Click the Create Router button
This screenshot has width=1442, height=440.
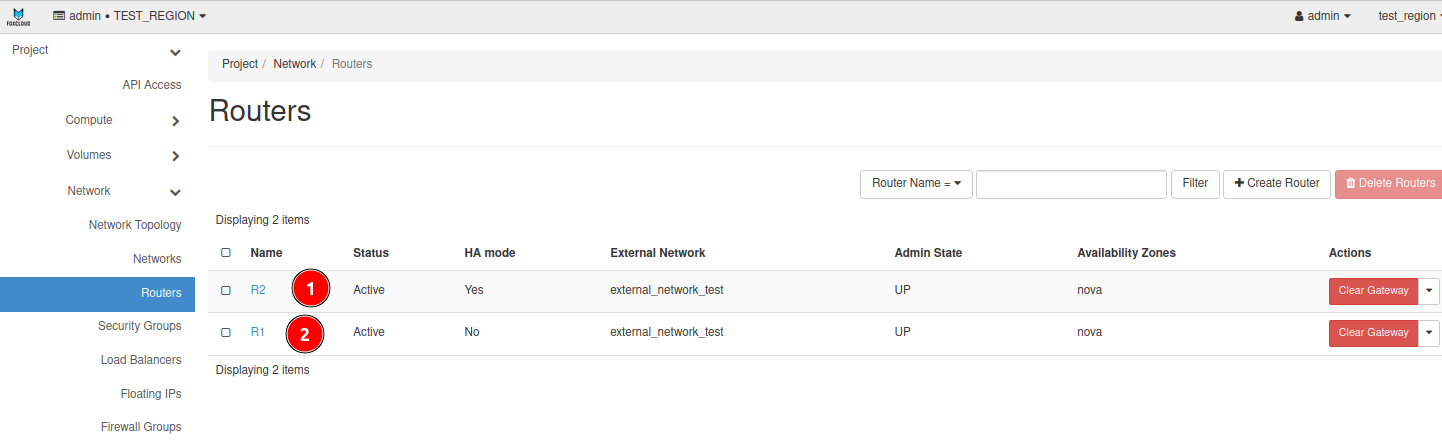tap(1277, 184)
